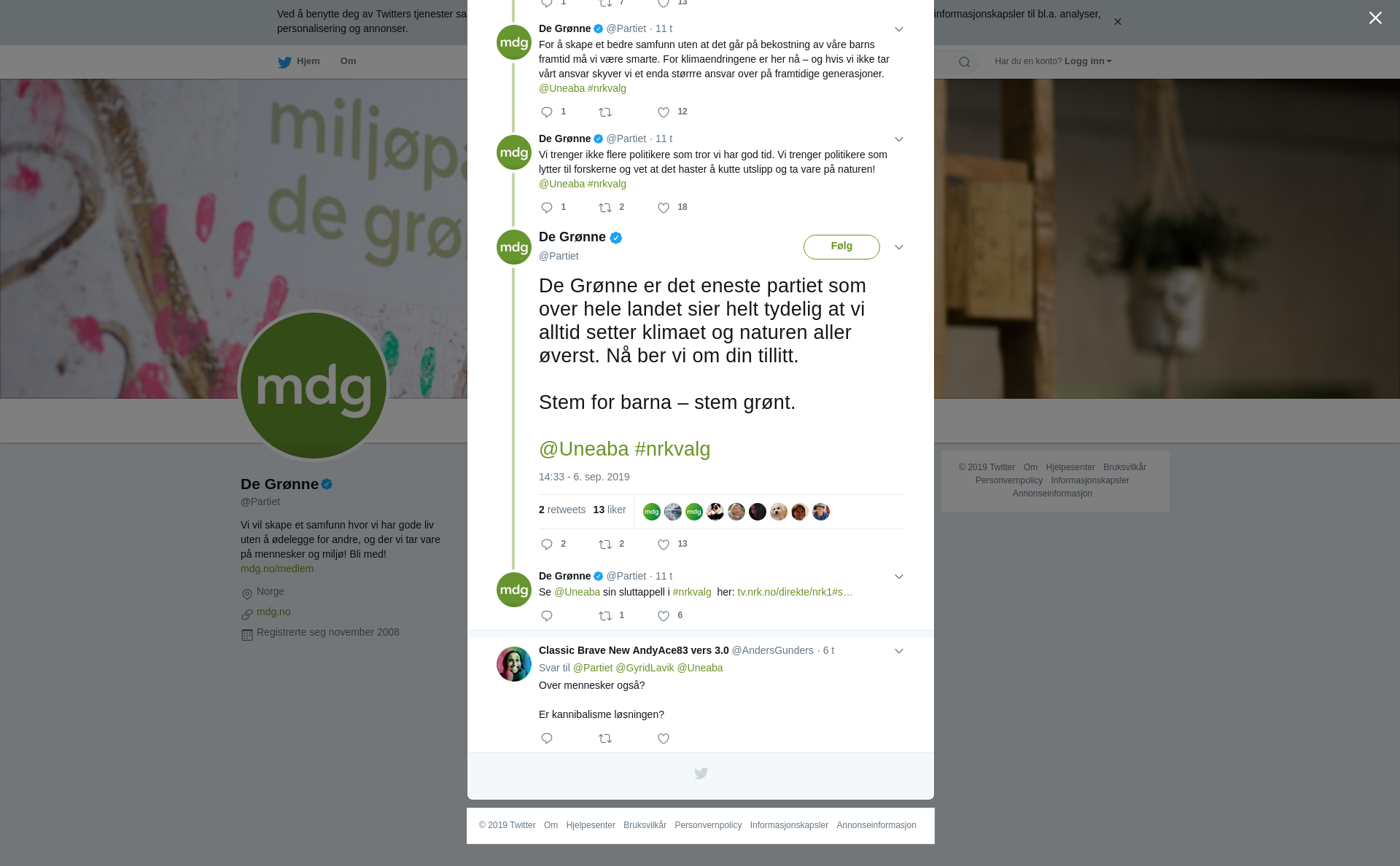Like the main tweet with 13 likes
Viewport: 1400px width, 866px height.
coord(664,545)
